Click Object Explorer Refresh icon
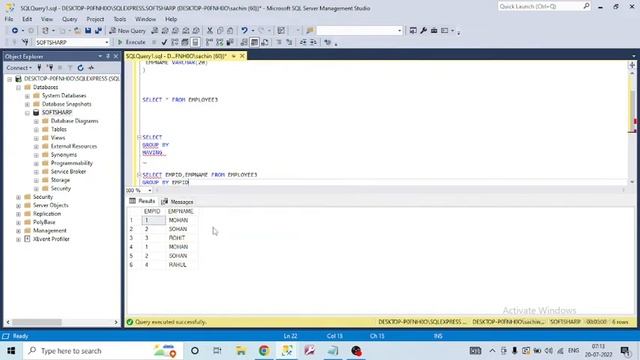 pyautogui.click(x=80, y=68)
